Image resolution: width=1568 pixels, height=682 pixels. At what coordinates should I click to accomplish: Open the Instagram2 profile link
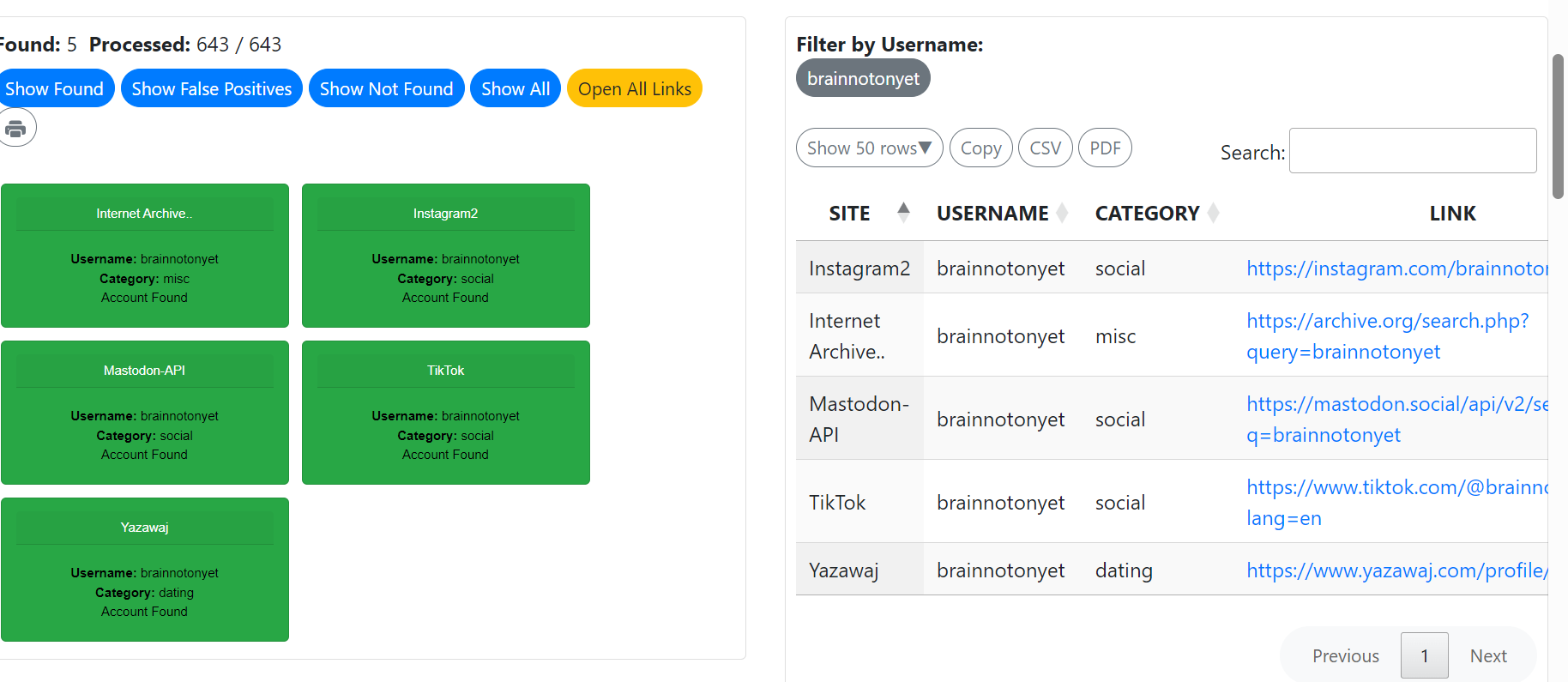point(1397,269)
